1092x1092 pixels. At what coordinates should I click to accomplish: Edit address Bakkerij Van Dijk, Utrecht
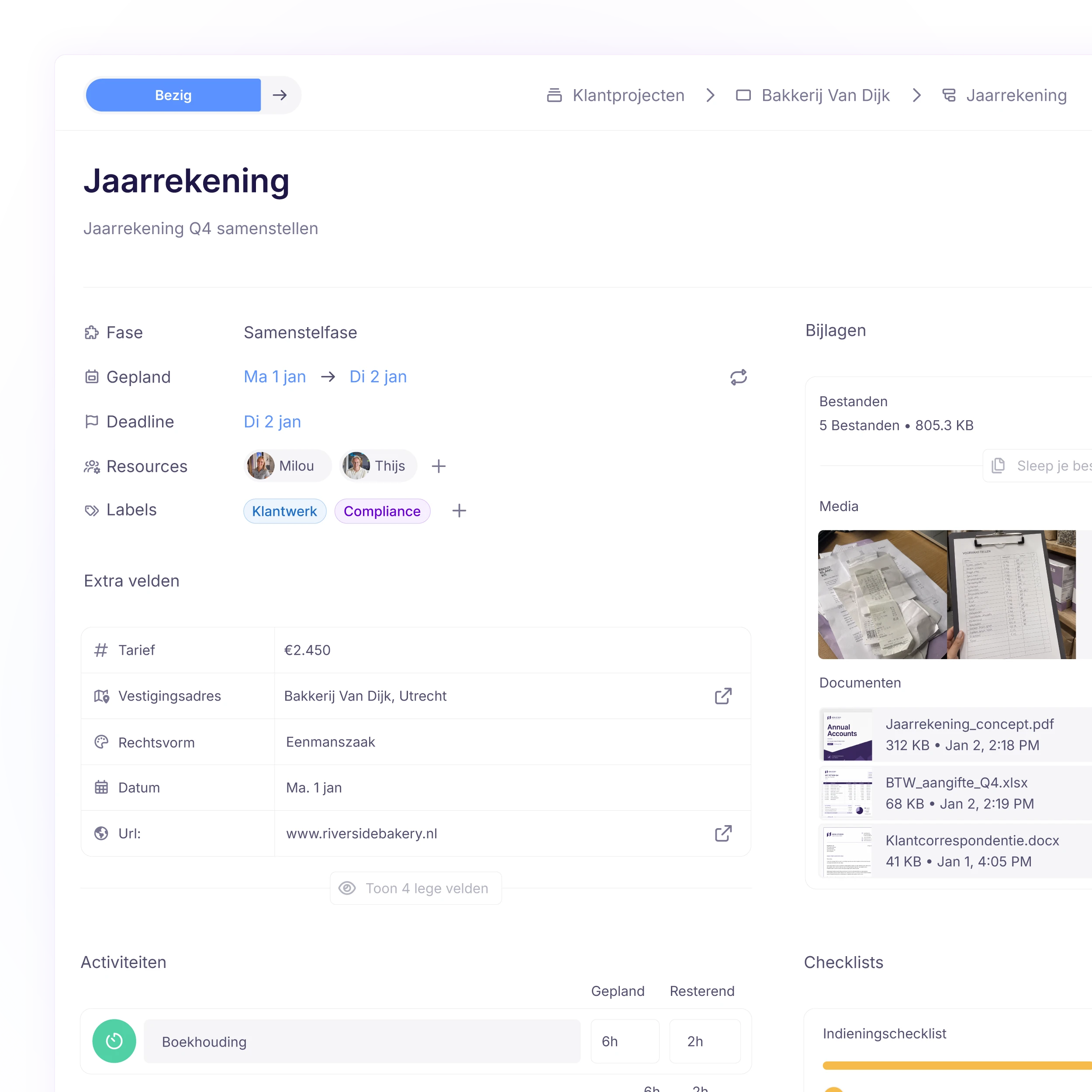pos(365,696)
